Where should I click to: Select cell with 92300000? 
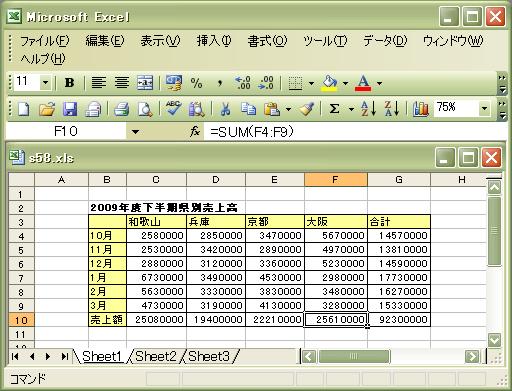(x=399, y=320)
